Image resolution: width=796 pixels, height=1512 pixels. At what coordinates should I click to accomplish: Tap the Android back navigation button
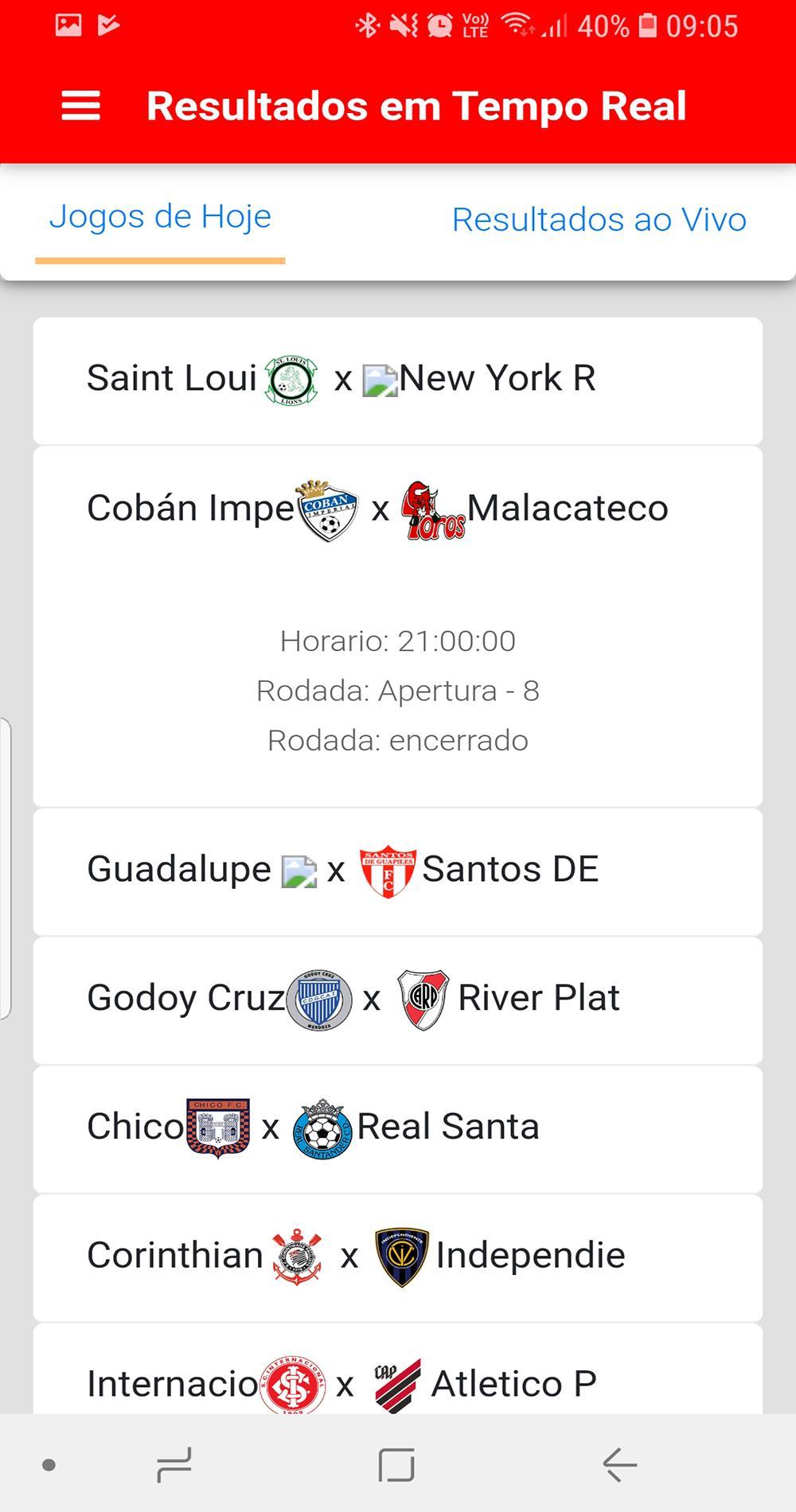[x=620, y=1464]
